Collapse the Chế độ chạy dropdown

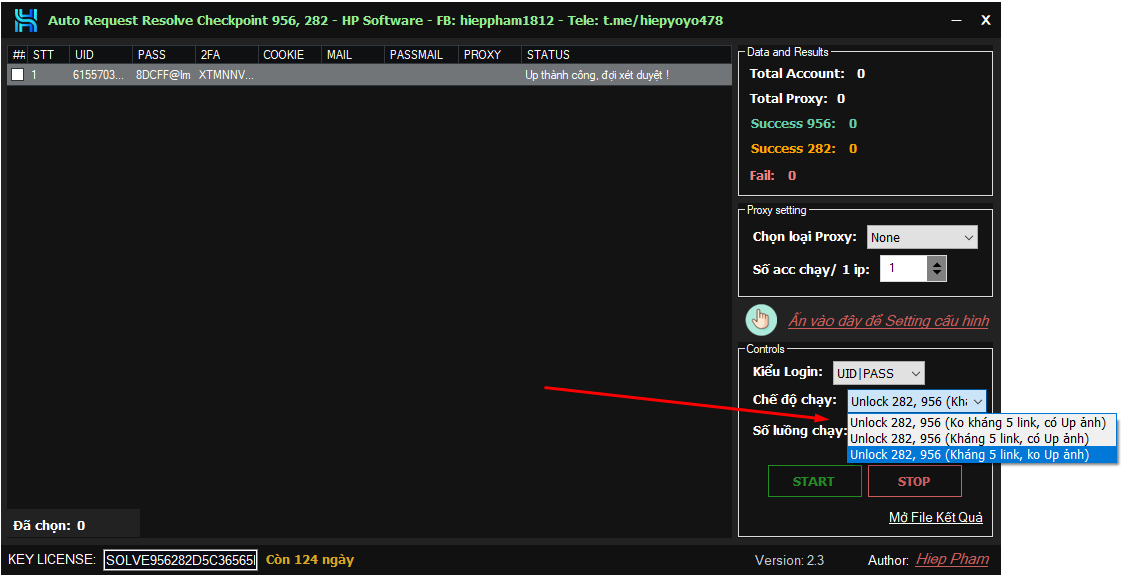click(x=976, y=401)
